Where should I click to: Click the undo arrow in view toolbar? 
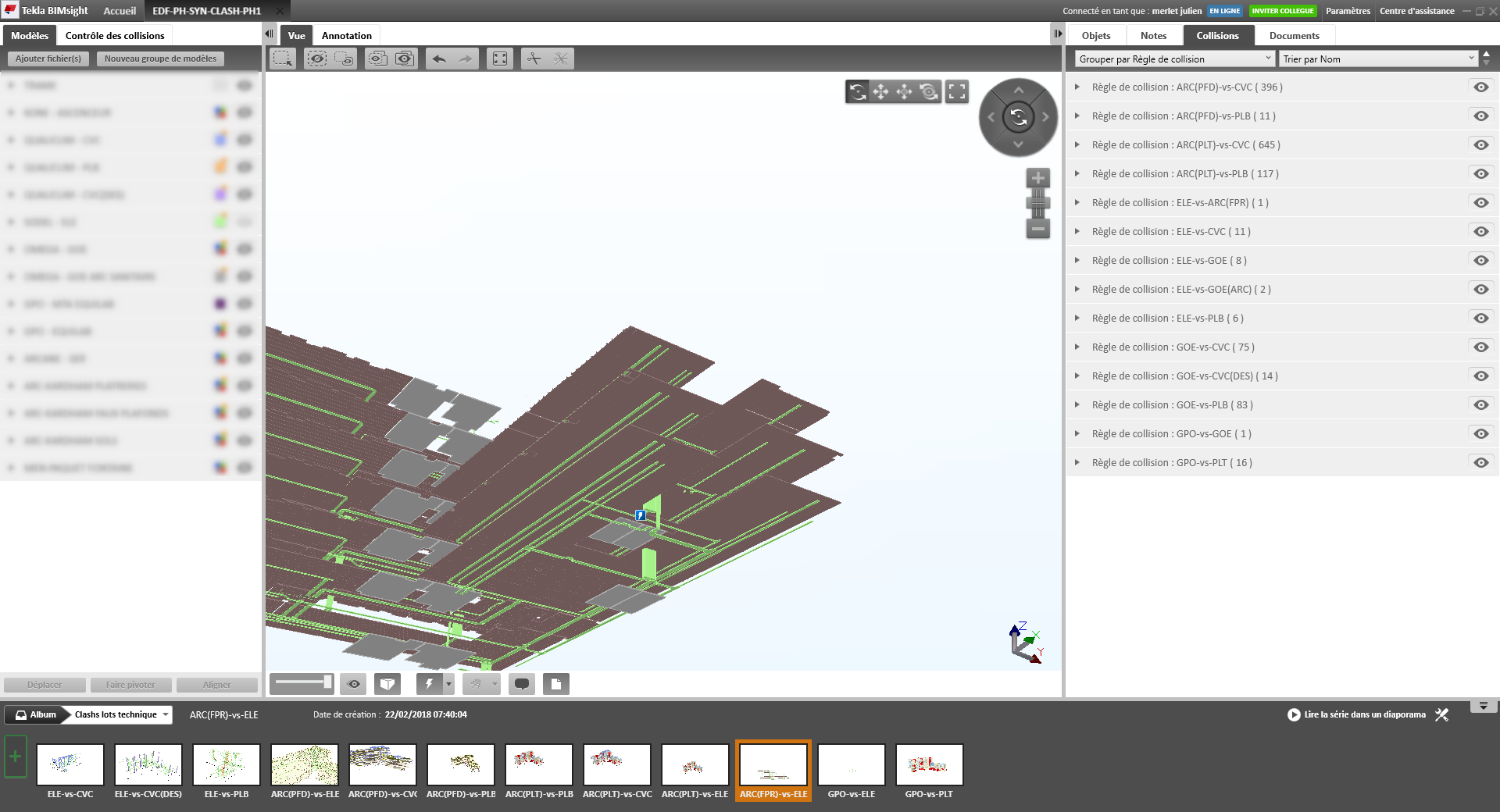[439, 59]
